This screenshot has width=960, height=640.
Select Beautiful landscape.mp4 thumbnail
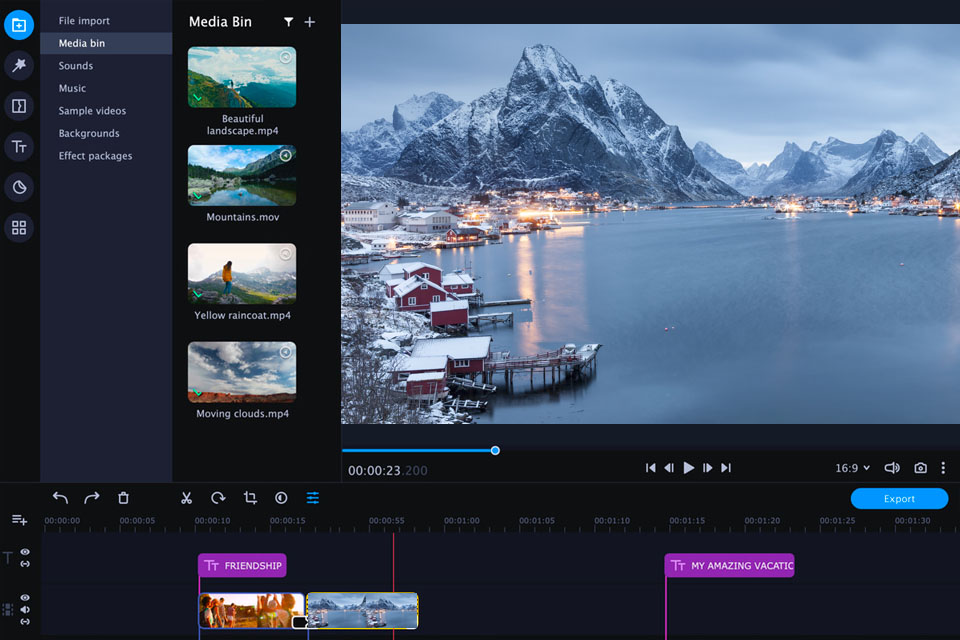pyautogui.click(x=242, y=77)
